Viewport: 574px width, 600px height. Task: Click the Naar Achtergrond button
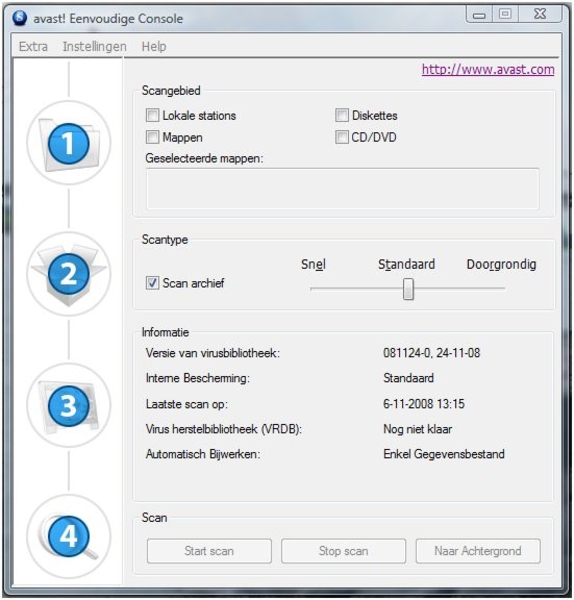(x=478, y=551)
